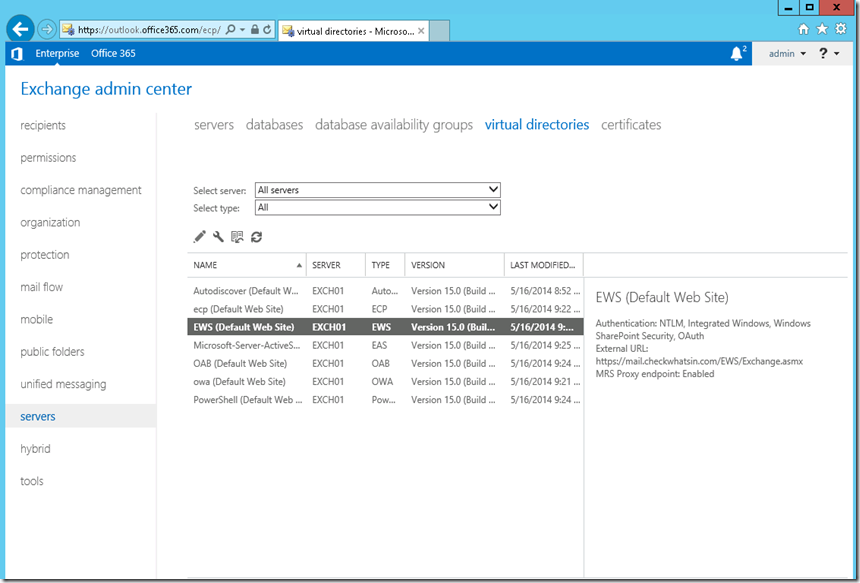Select Microsoft-Server-ActiveS... row
Image resolution: width=860 pixels, height=583 pixels.
click(385, 346)
